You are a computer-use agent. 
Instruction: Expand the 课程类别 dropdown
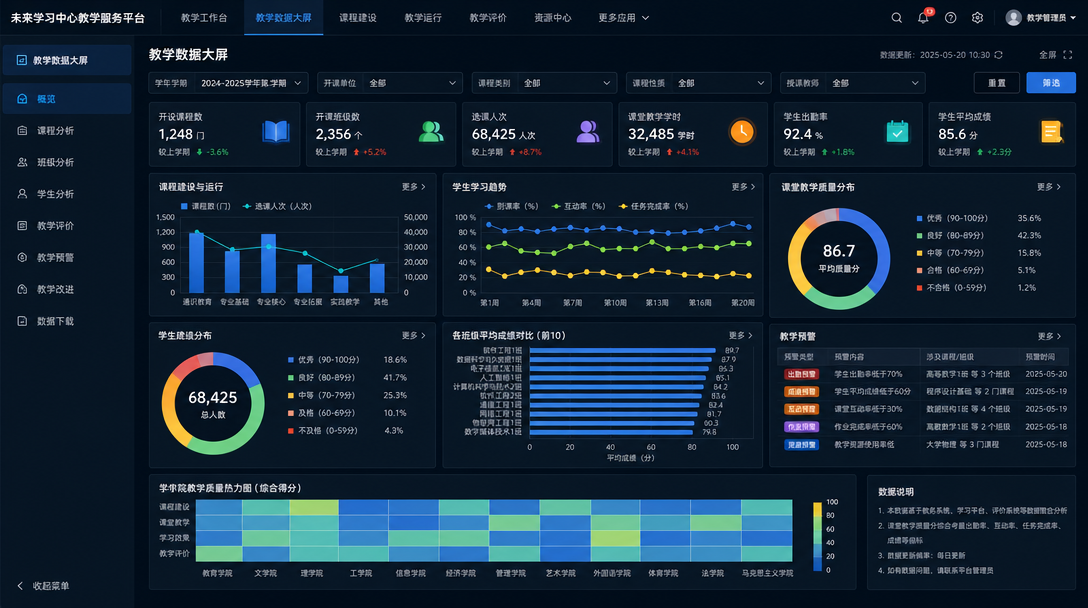point(544,83)
